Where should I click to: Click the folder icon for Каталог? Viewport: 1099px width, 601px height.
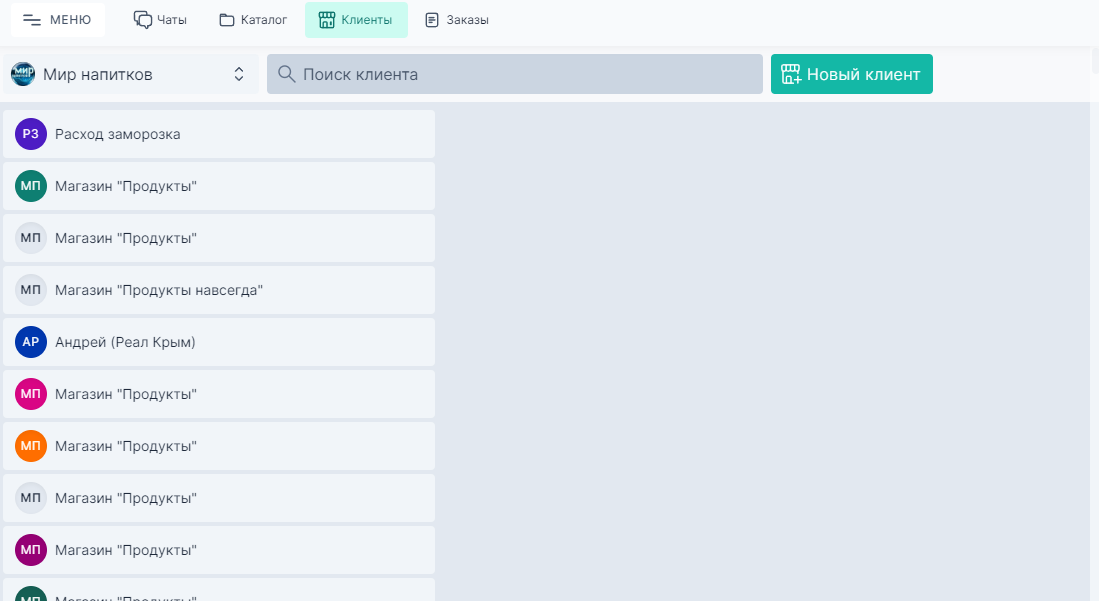(227, 20)
